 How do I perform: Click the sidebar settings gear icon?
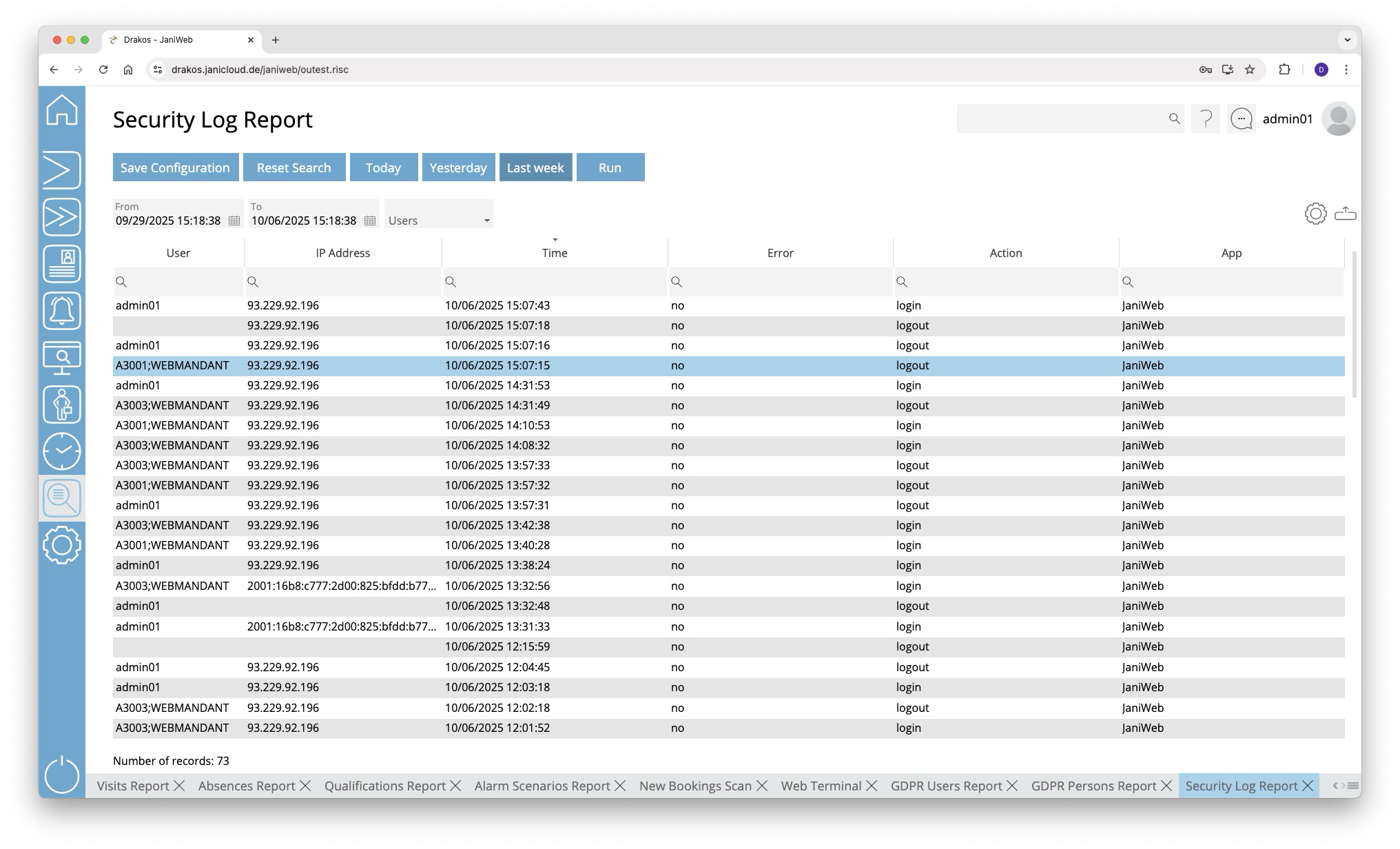[62, 545]
